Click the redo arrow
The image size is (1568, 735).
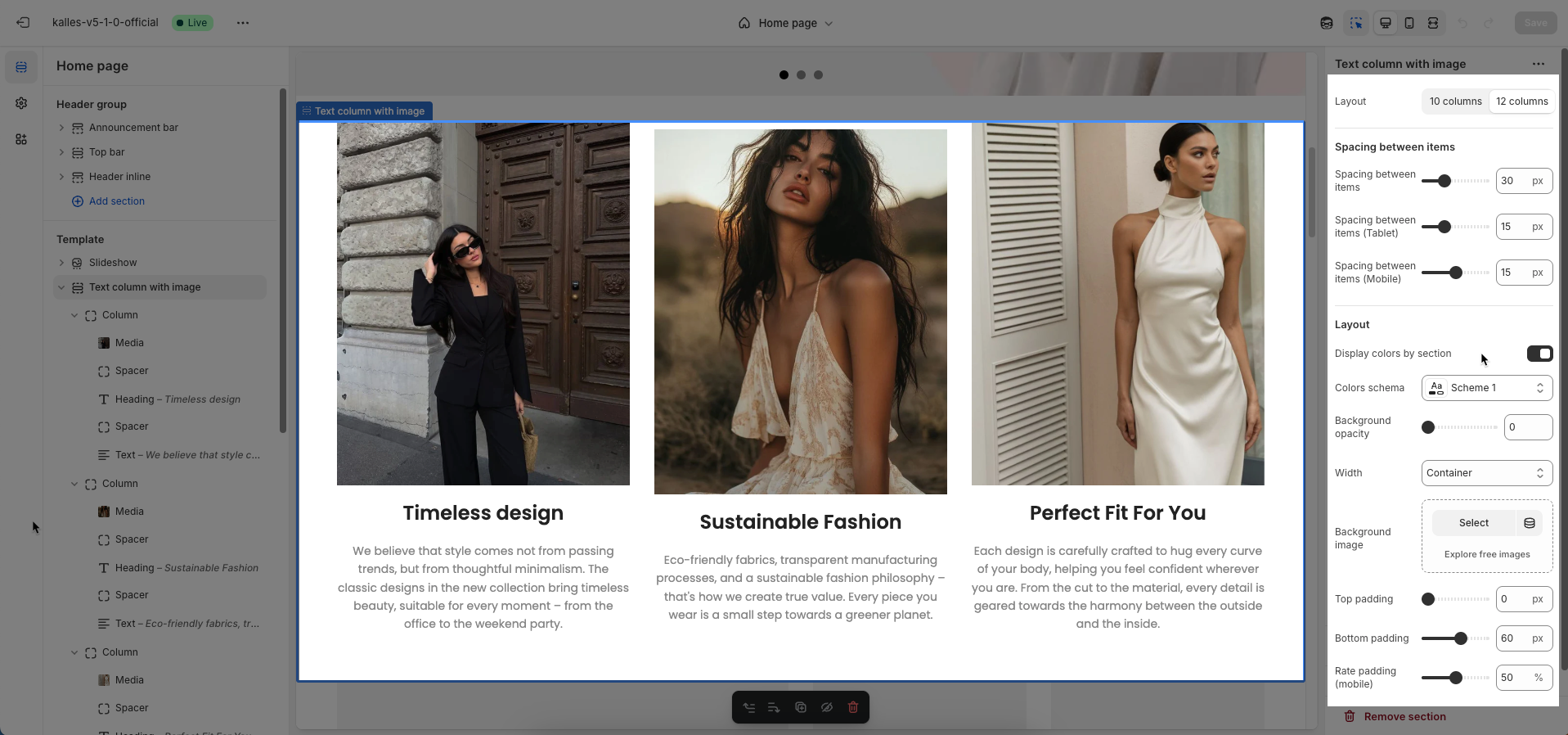[1489, 23]
